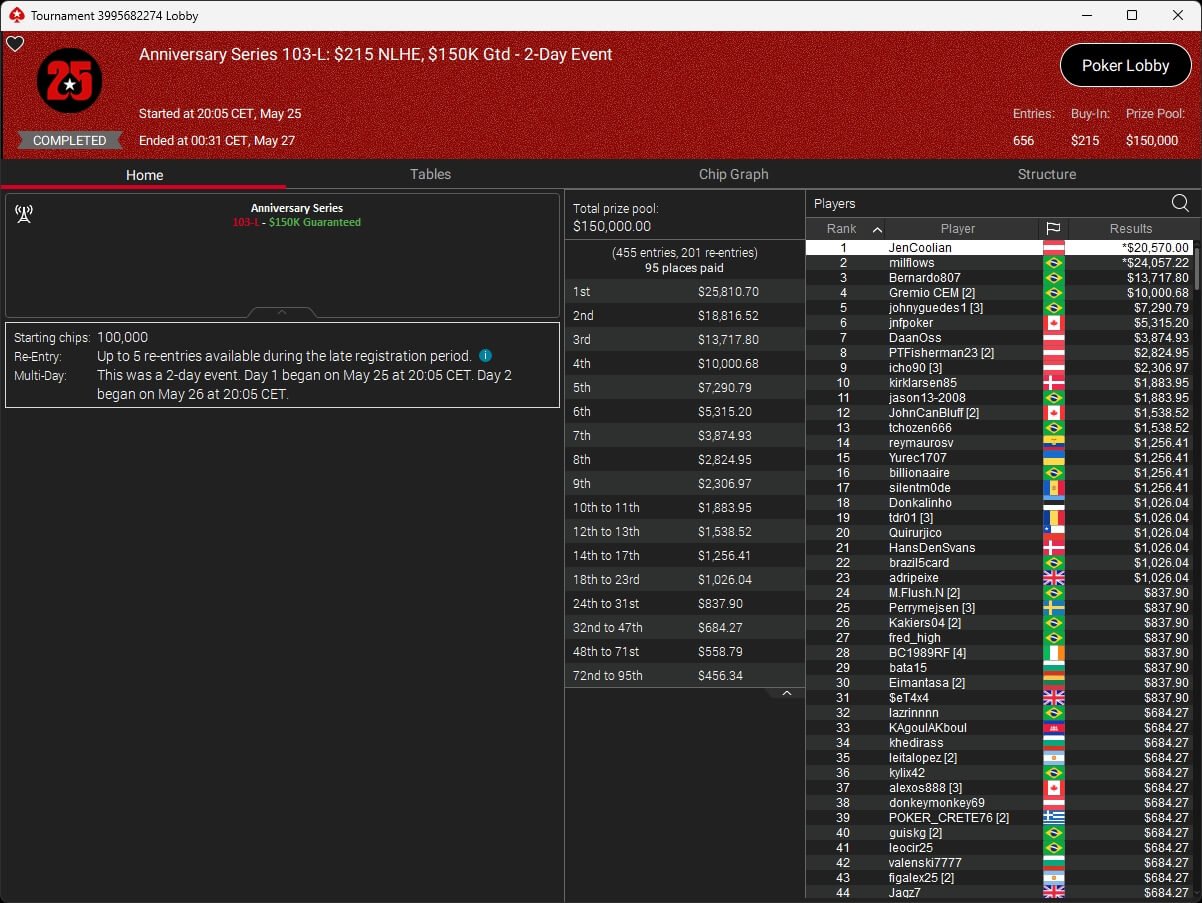The image size is (1202, 903).
Task: Click JenCoolian's country flag
Action: click(1054, 248)
